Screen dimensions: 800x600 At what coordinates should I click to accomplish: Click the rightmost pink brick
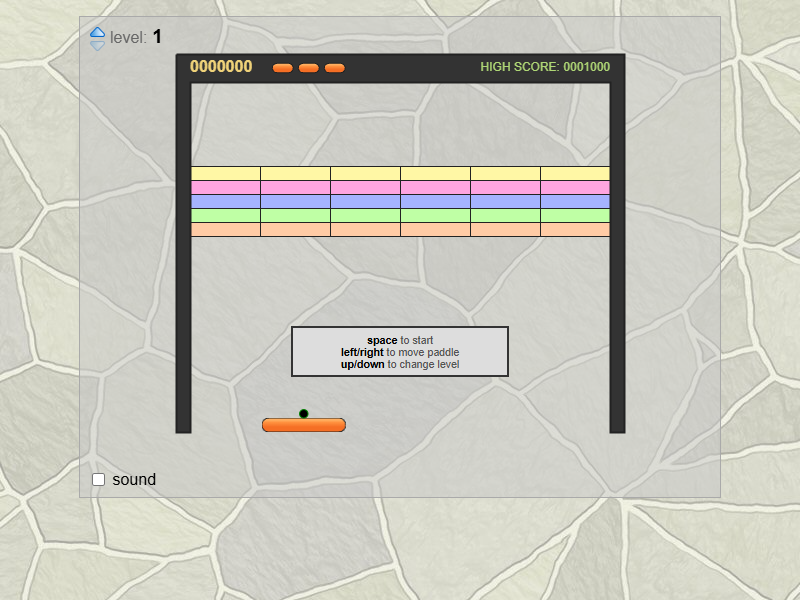pos(575,187)
